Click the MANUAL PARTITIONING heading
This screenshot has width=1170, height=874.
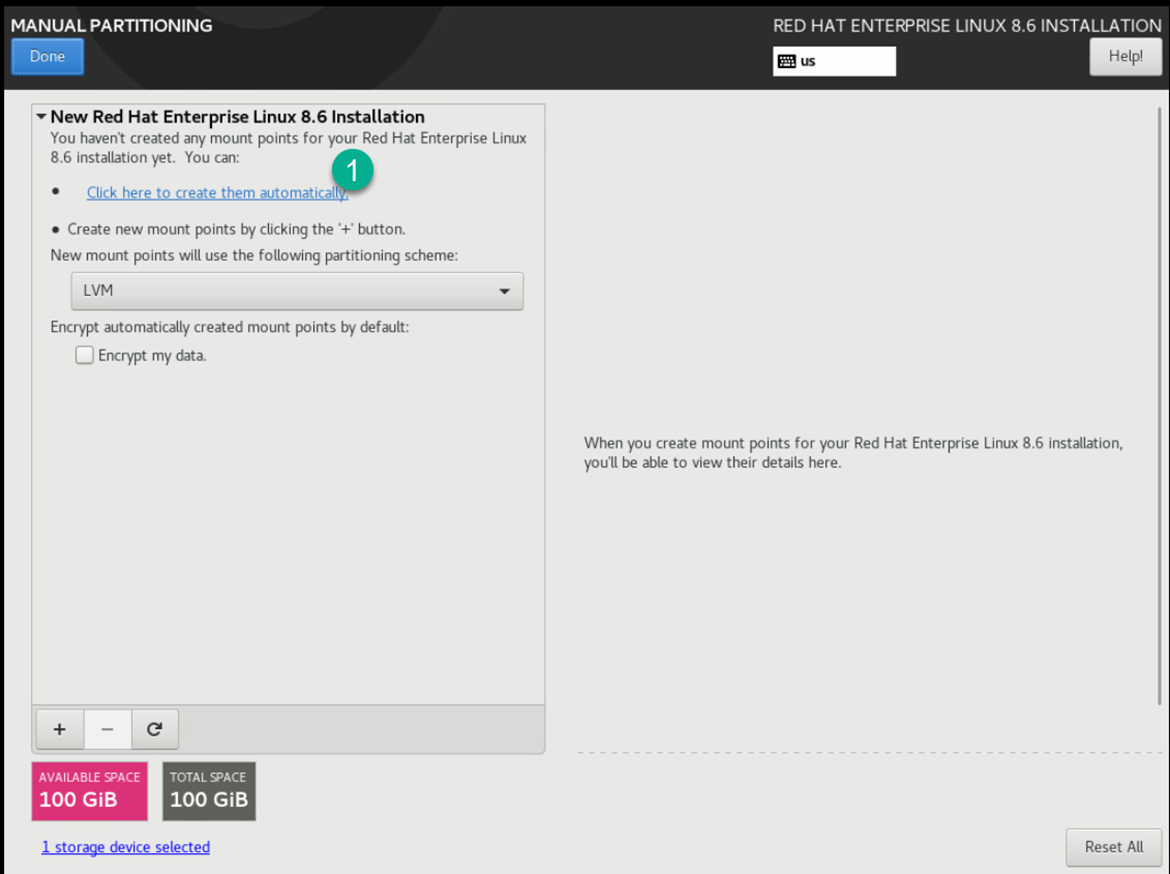pos(111,25)
